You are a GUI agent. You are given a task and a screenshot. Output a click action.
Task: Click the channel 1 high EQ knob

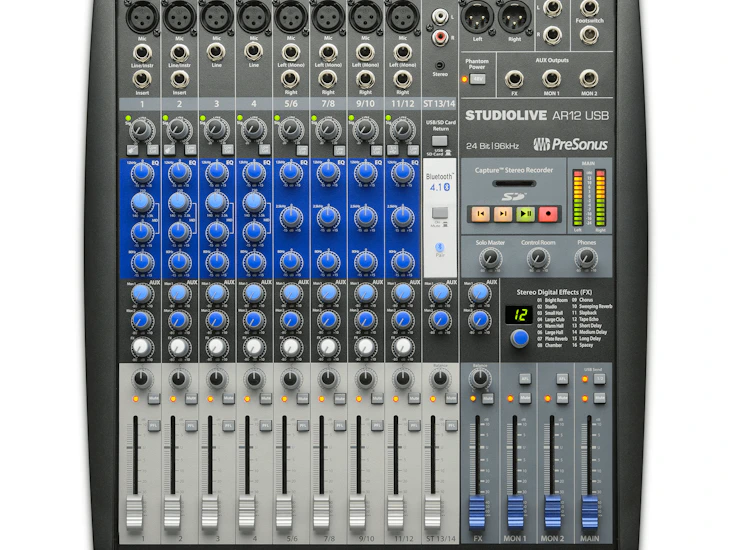[142, 173]
